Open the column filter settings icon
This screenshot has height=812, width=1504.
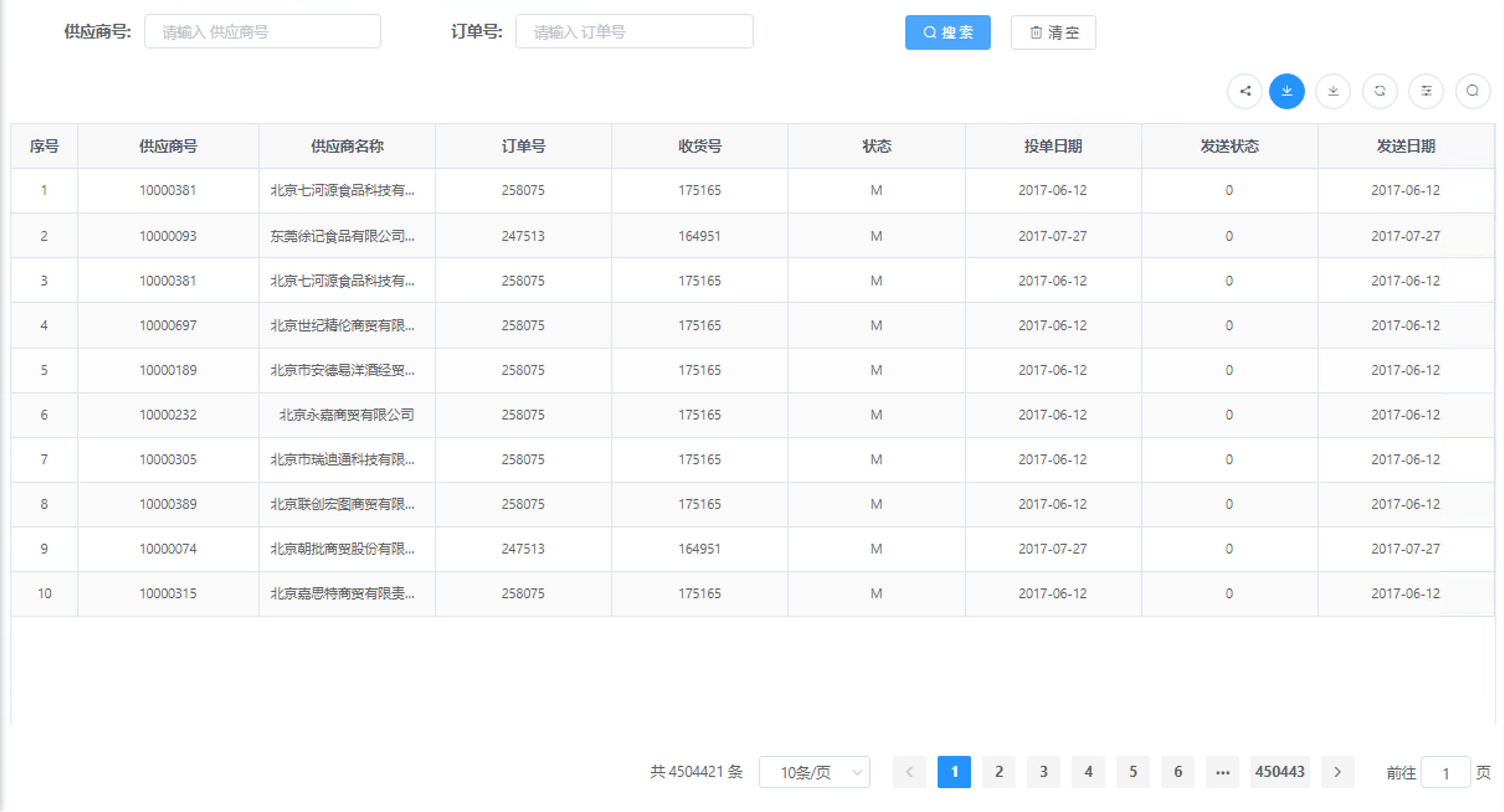pyautogui.click(x=1426, y=91)
